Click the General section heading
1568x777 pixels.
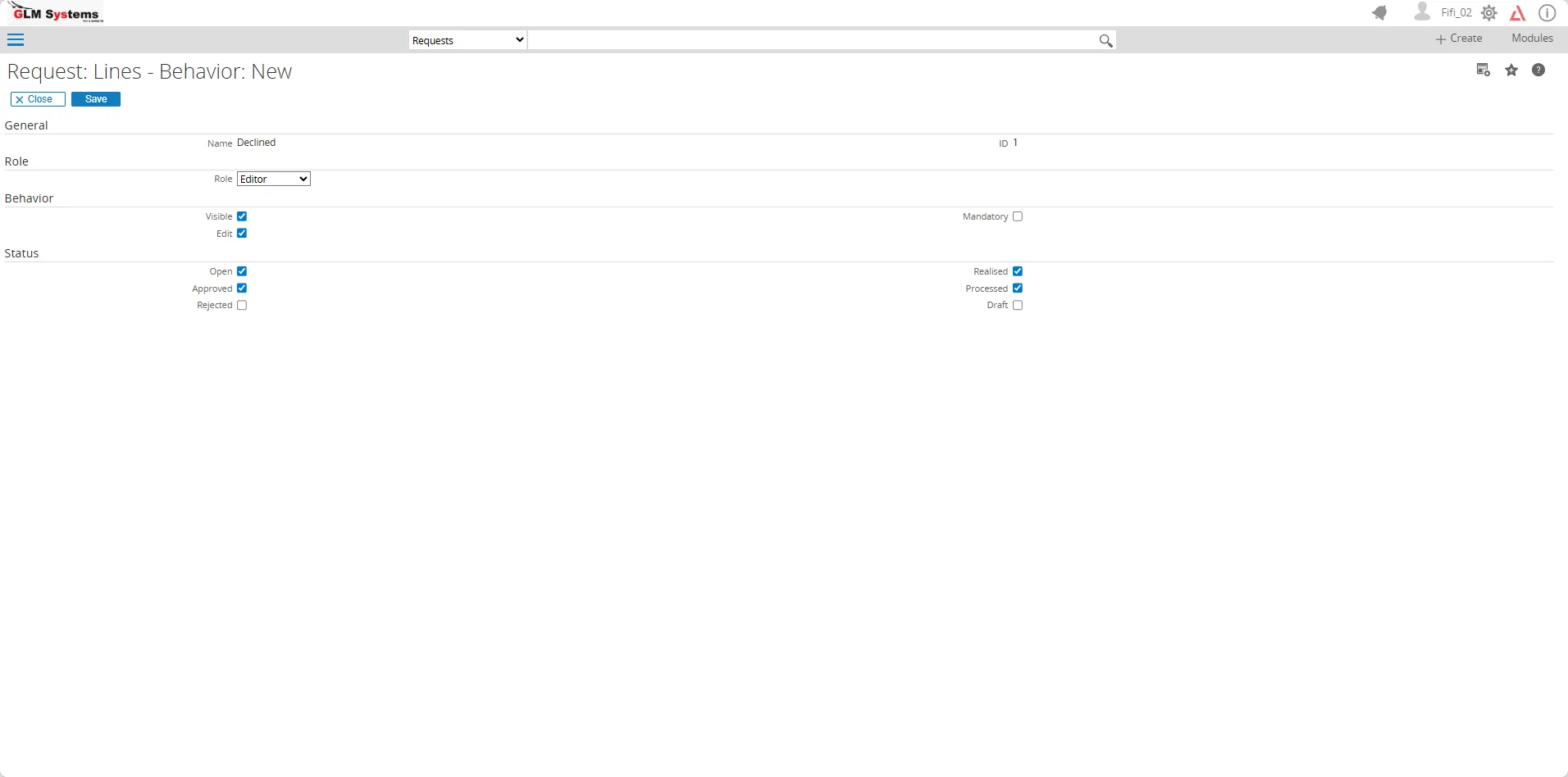(26, 125)
